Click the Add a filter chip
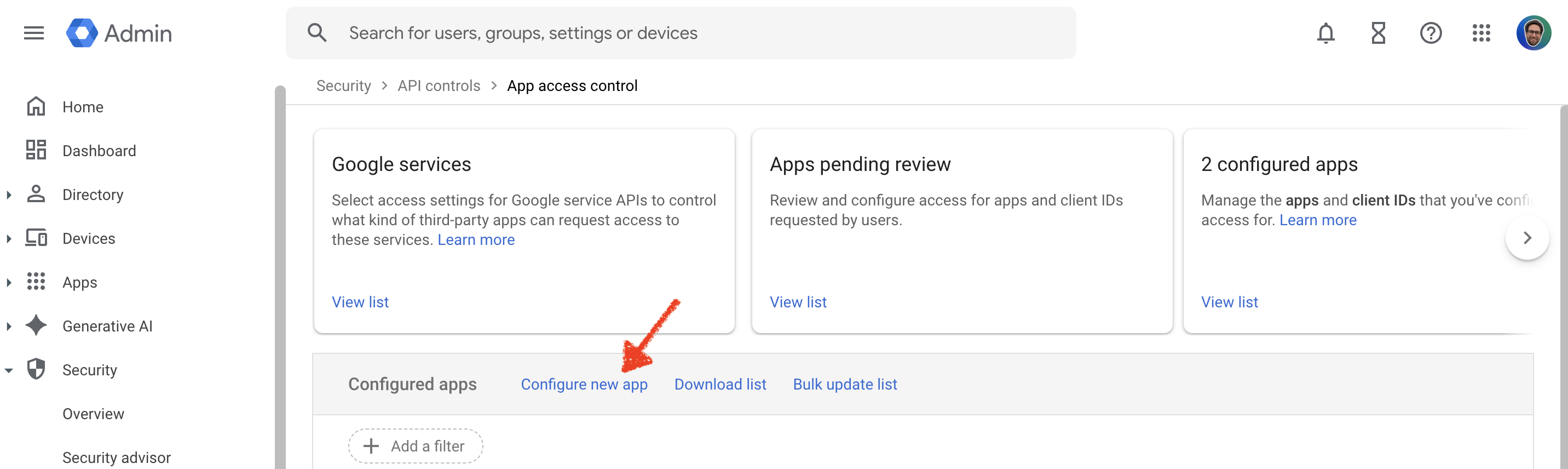 416,446
